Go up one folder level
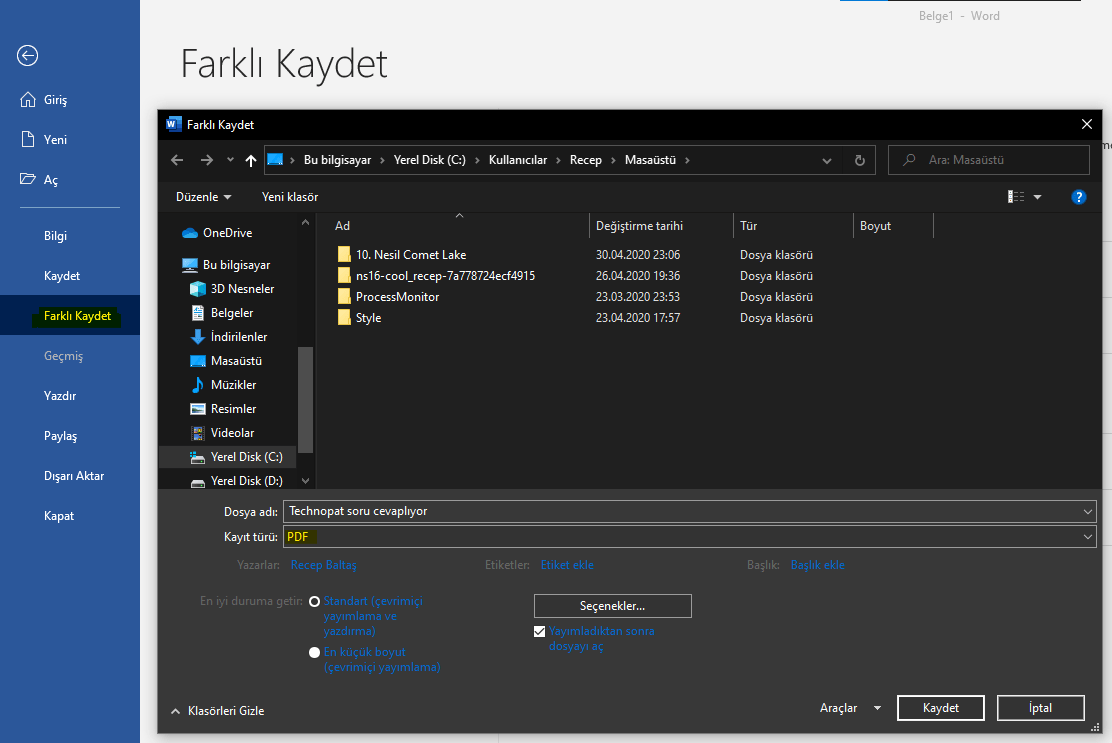The width and height of the screenshot is (1112, 743). tap(250, 160)
